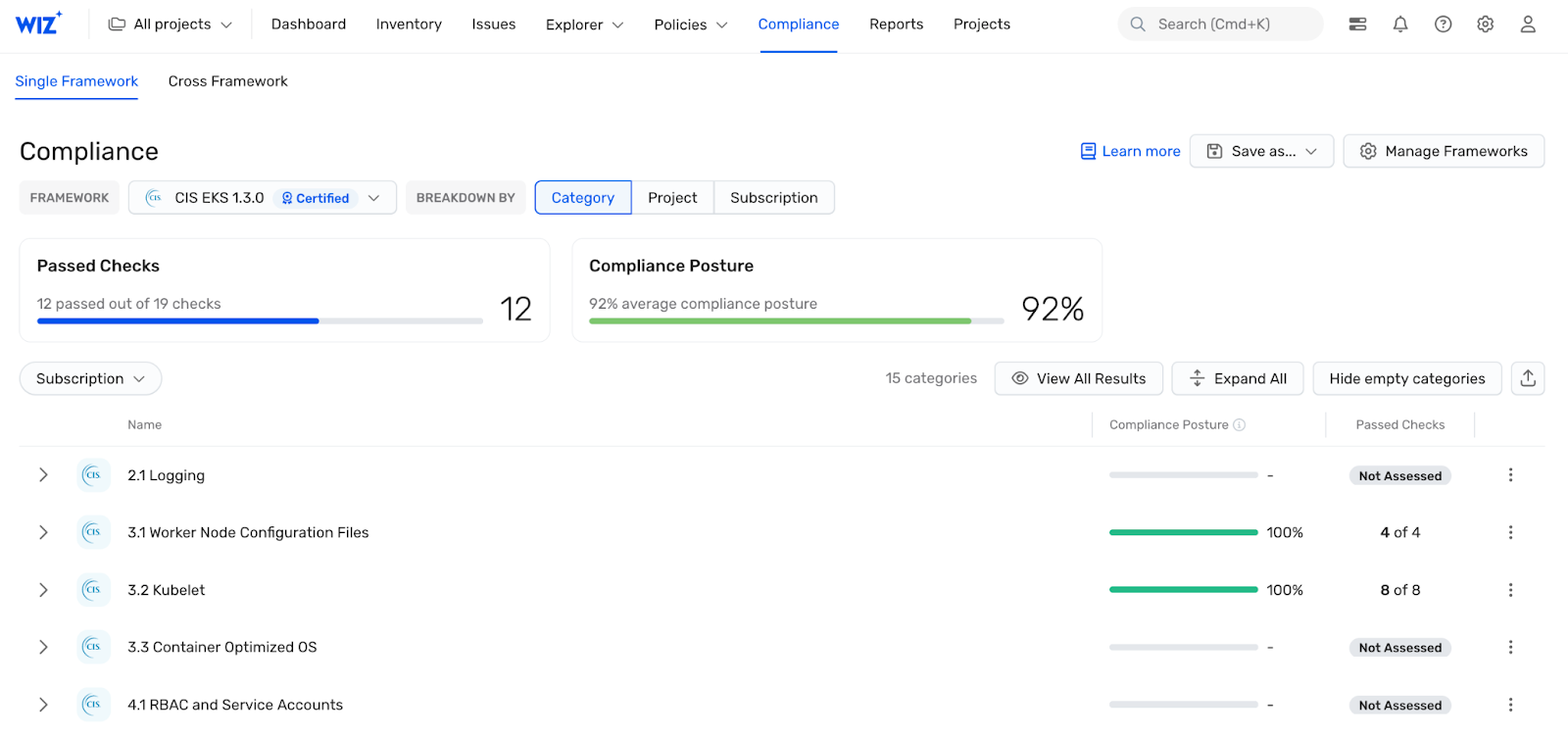Click the 3.1 Worker Node 100% posture bar
Viewport: 1568px width, 737px height.
(1184, 532)
